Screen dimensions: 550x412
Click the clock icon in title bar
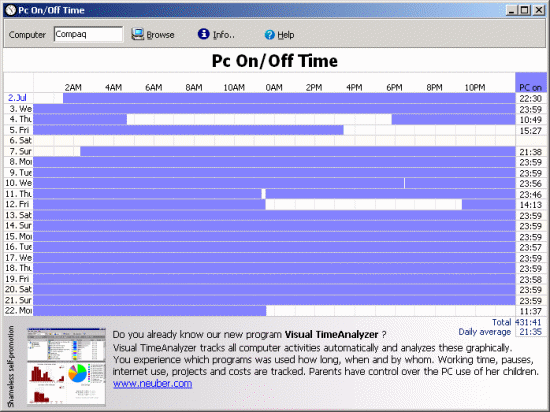11,10
